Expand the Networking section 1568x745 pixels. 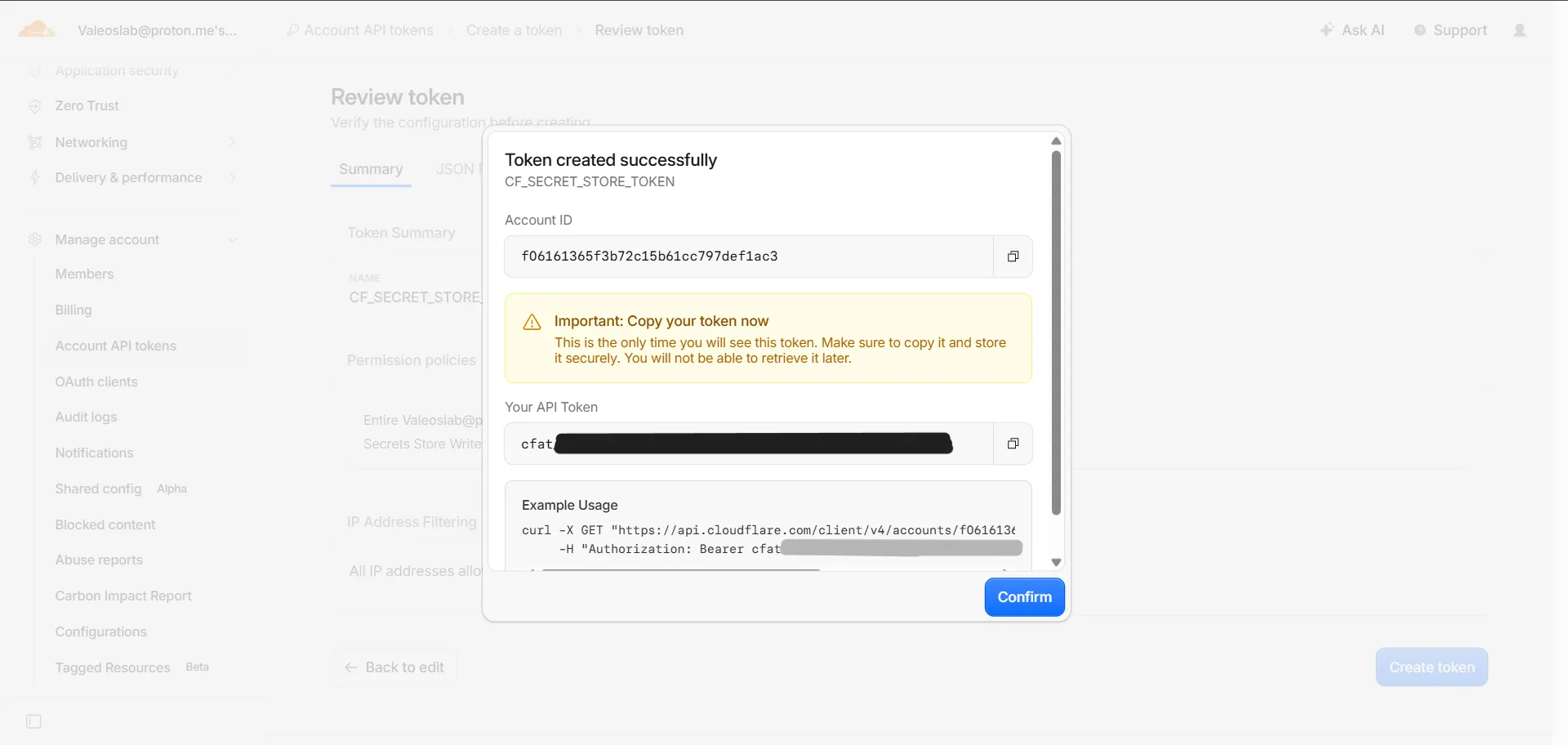coord(233,142)
